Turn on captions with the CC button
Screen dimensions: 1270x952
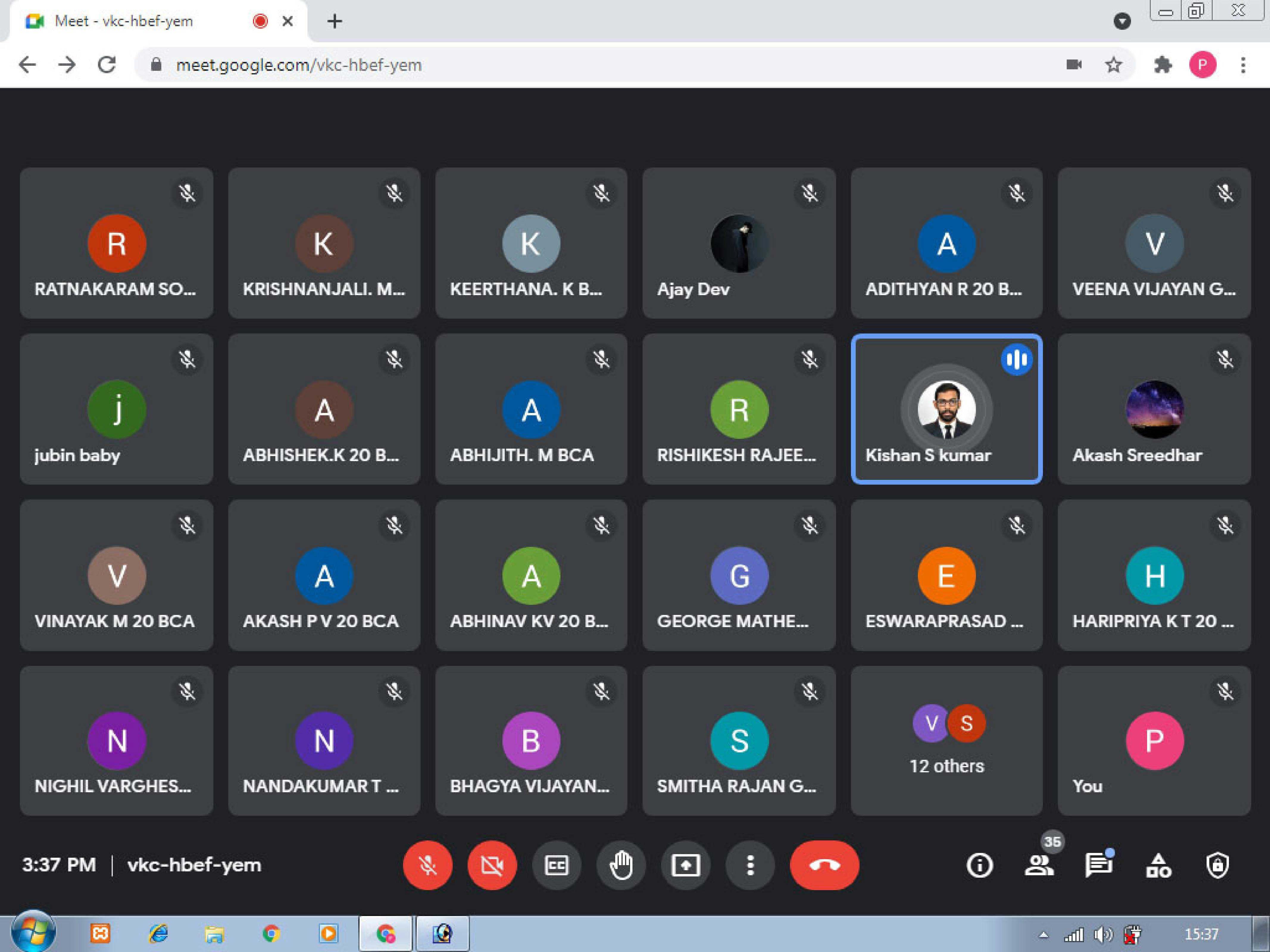coord(556,865)
